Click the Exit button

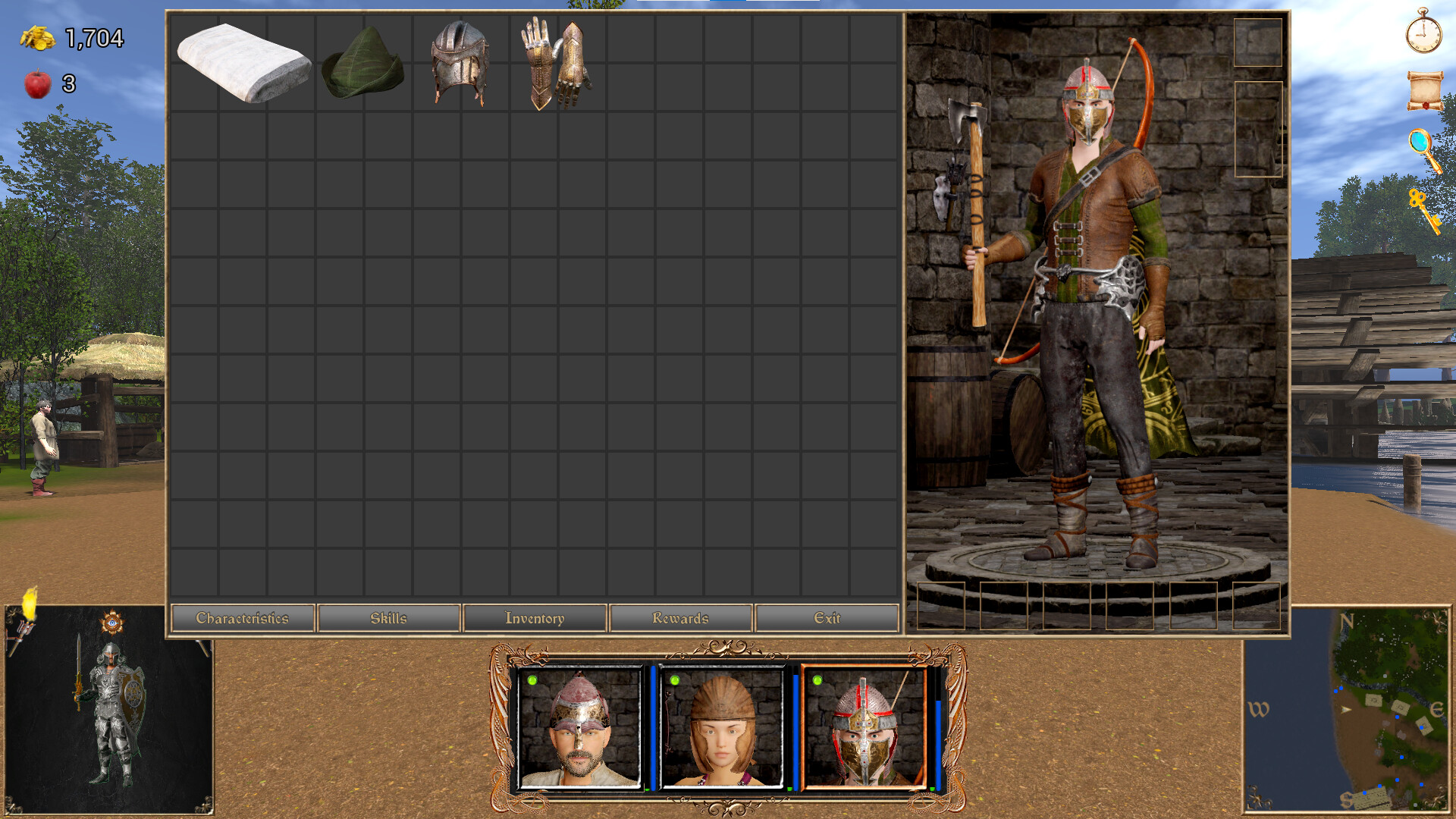click(x=828, y=618)
